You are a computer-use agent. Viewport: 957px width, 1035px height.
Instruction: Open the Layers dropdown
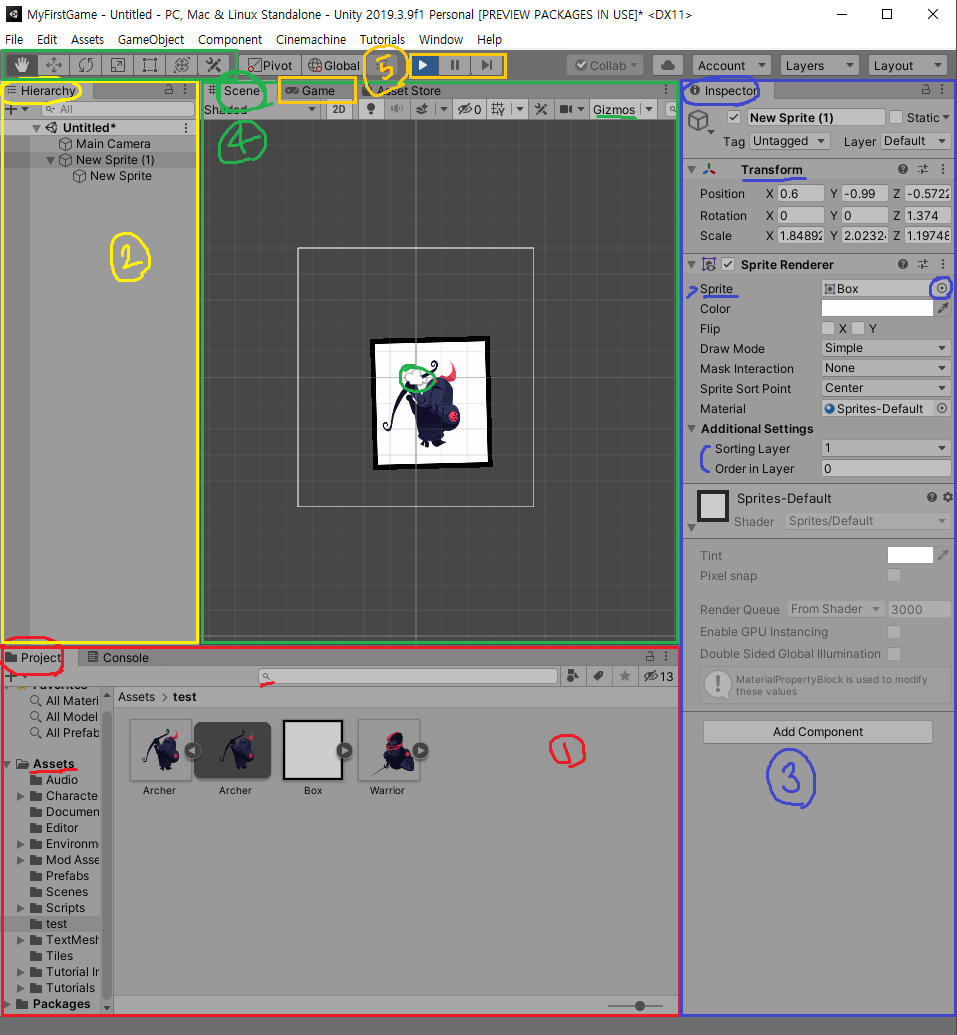click(x=819, y=65)
